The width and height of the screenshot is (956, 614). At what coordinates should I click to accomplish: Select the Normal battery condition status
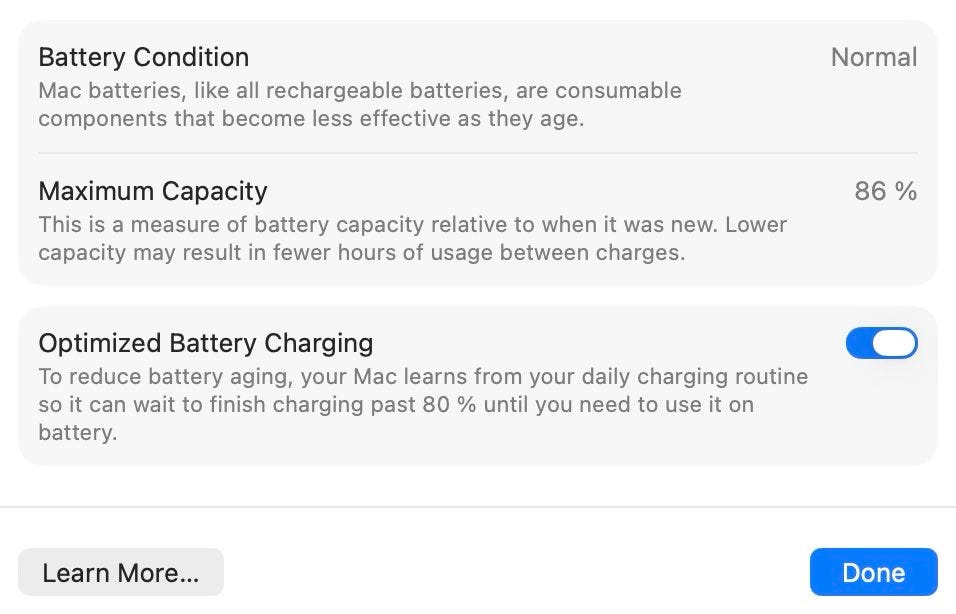click(x=873, y=57)
